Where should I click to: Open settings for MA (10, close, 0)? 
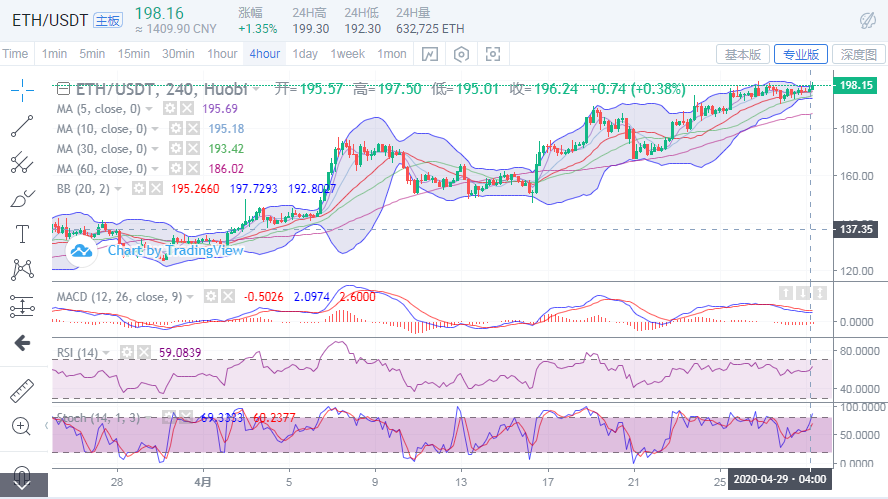pyautogui.click(x=176, y=129)
